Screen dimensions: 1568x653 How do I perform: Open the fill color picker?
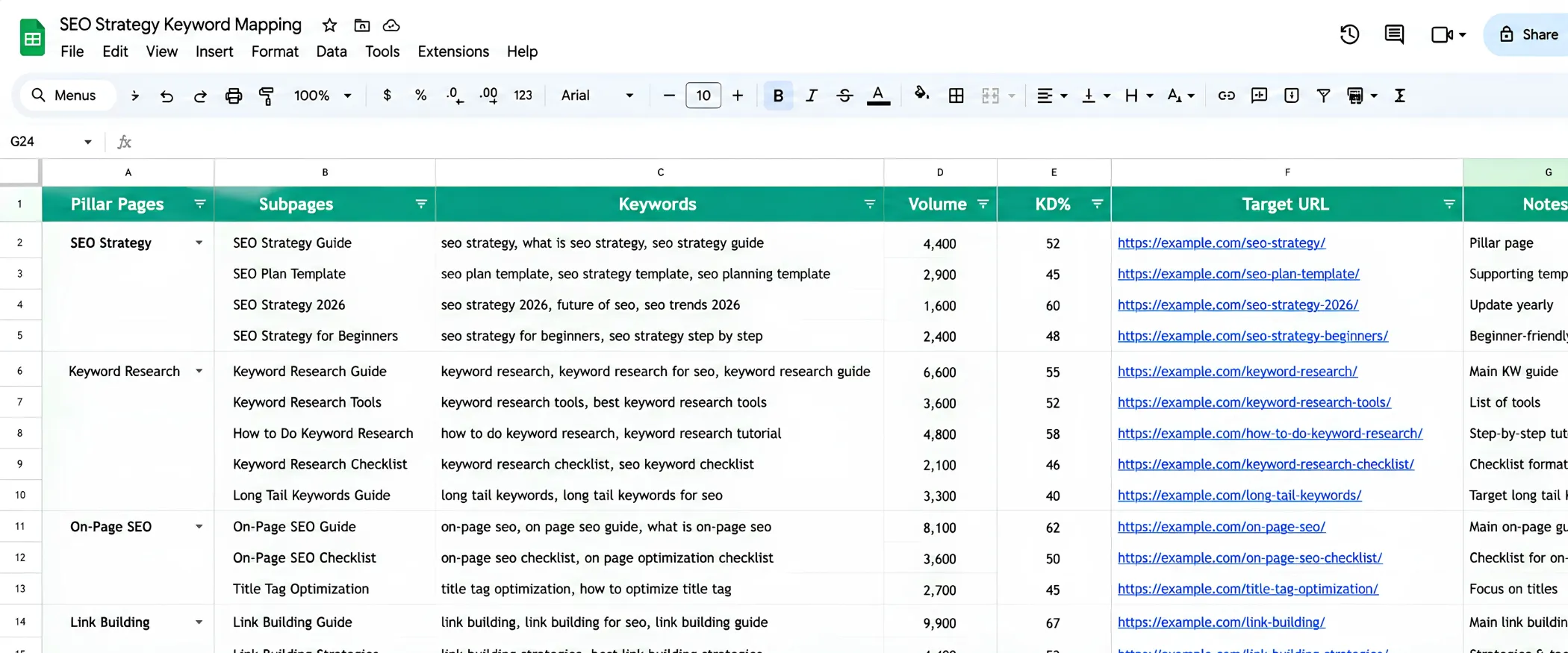[x=921, y=94]
